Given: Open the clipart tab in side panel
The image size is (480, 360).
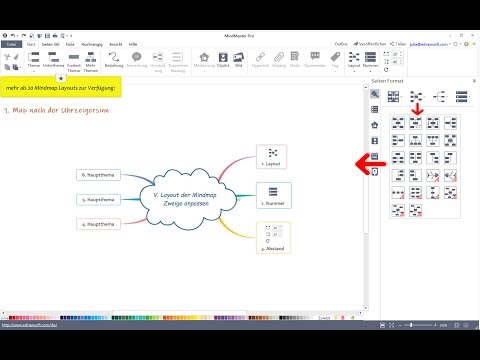Looking at the screenshot, I should pos(375,141).
